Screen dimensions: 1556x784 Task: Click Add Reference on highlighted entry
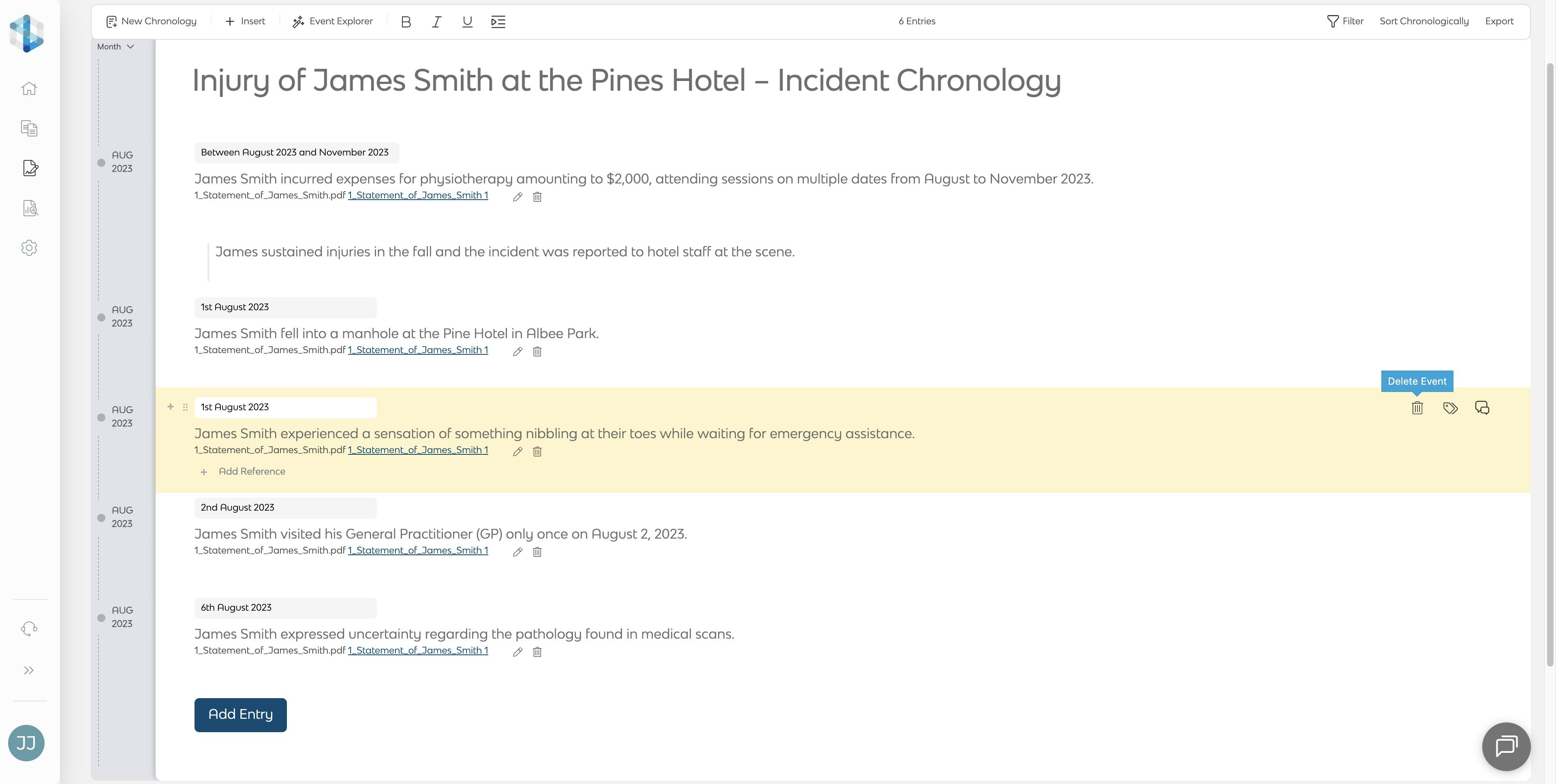pos(251,471)
